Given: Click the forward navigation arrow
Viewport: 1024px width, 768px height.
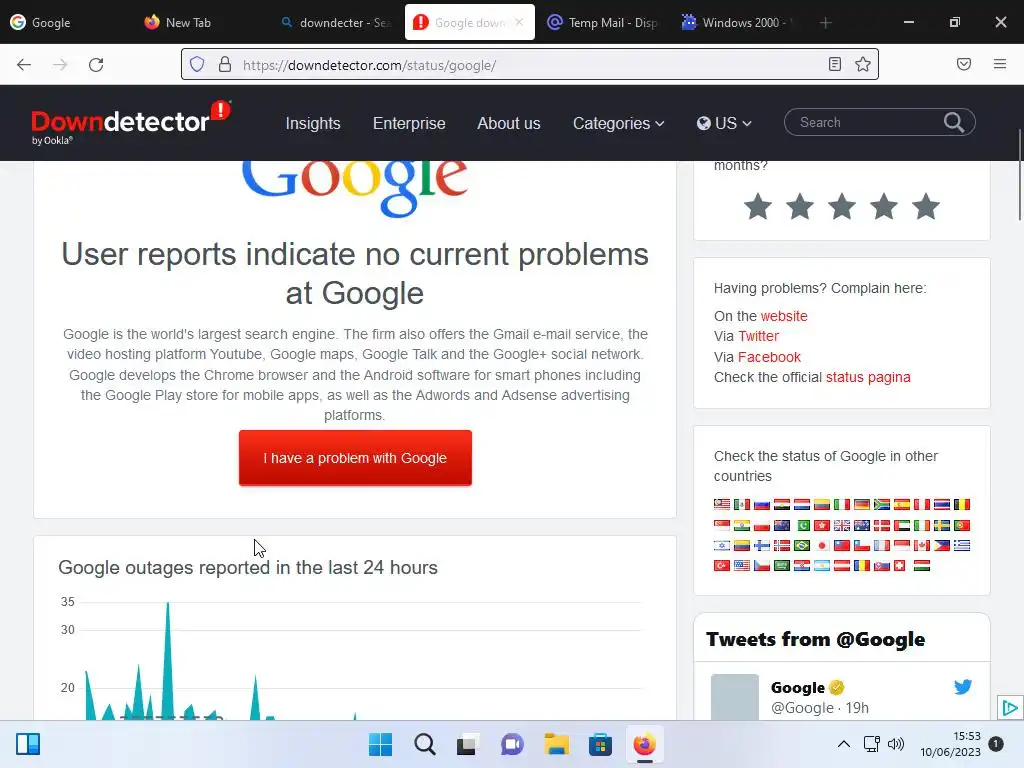Looking at the screenshot, I should click(60, 65).
